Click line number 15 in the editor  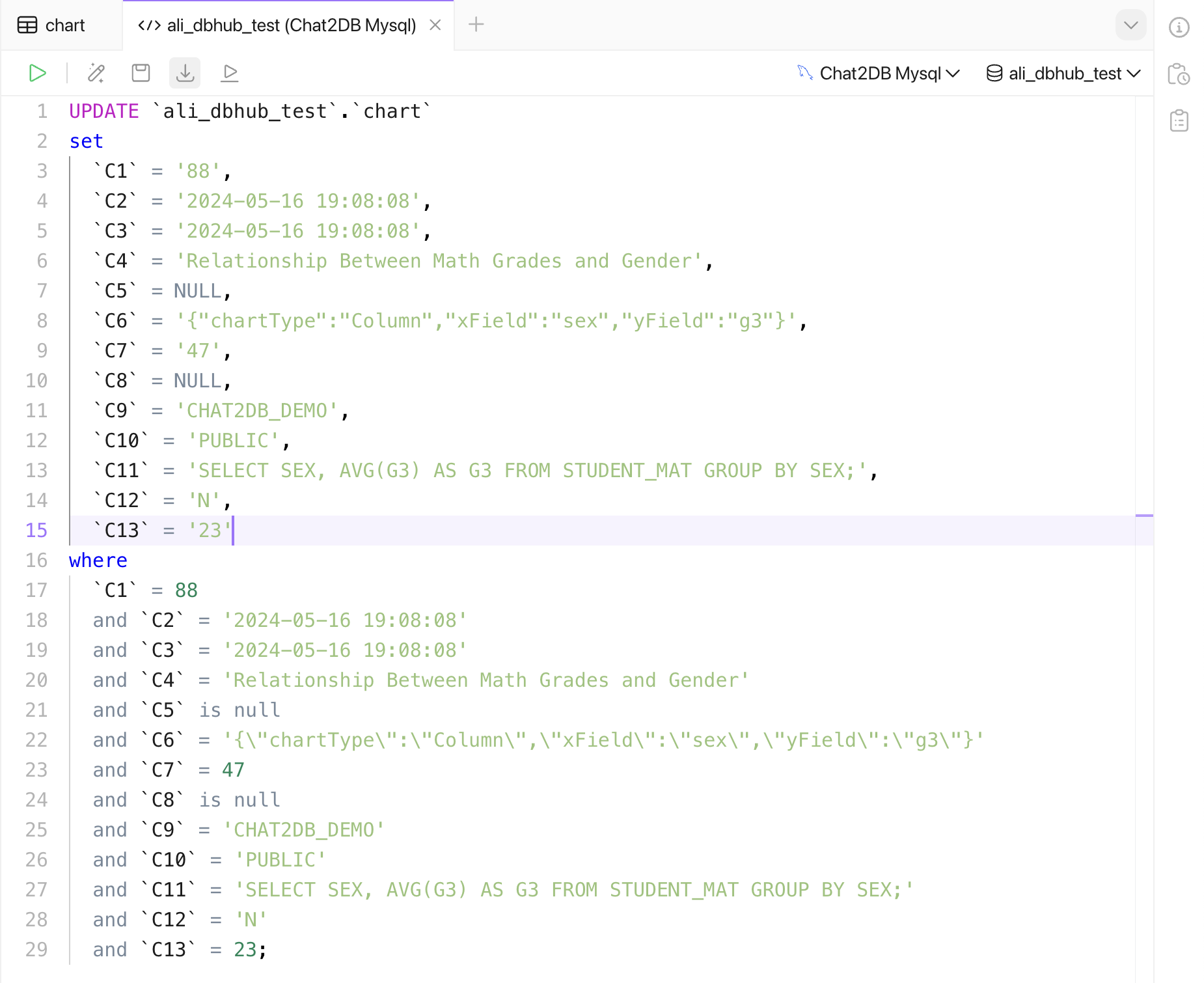(x=37, y=531)
